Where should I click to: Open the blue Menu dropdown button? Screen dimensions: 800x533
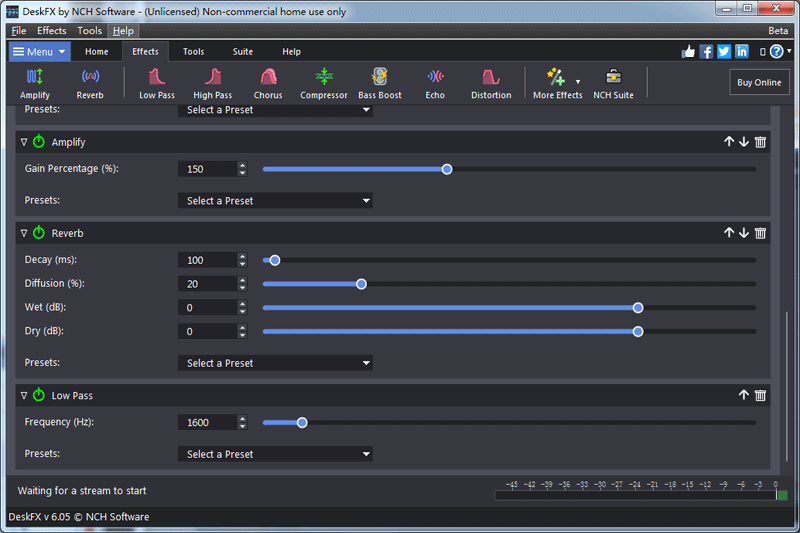coord(39,52)
